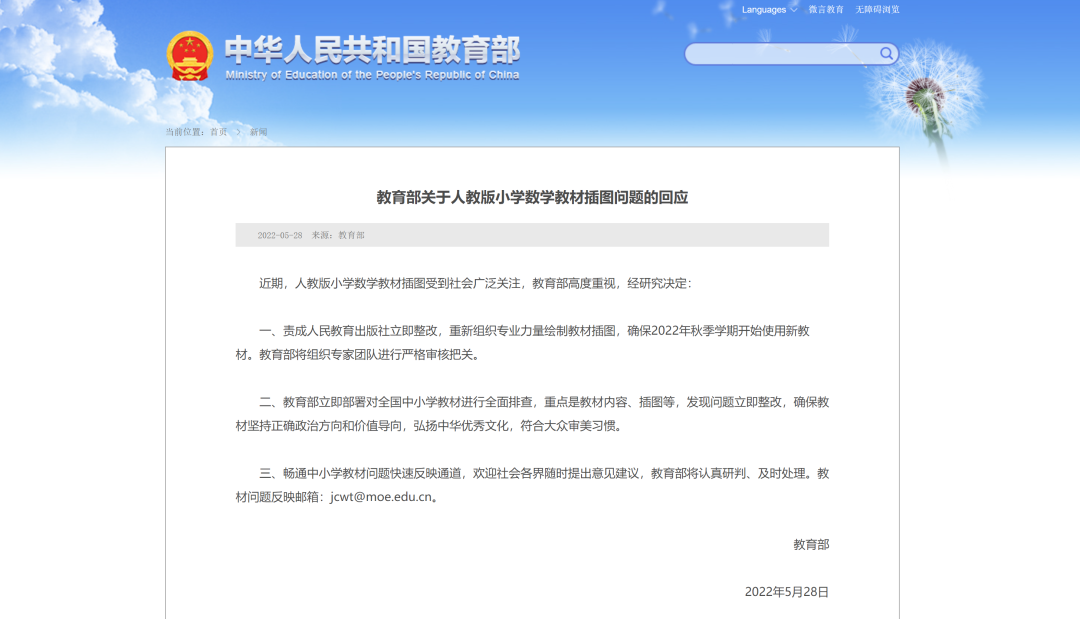The height and width of the screenshot is (619, 1080).
Task: Click the paragraph beginning 二、教育部立即部署
Action: coord(532,414)
